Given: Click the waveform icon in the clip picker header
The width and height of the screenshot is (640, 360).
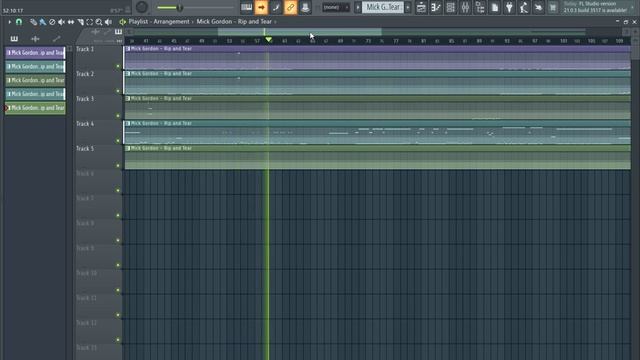Looking at the screenshot, I should coord(35,39).
